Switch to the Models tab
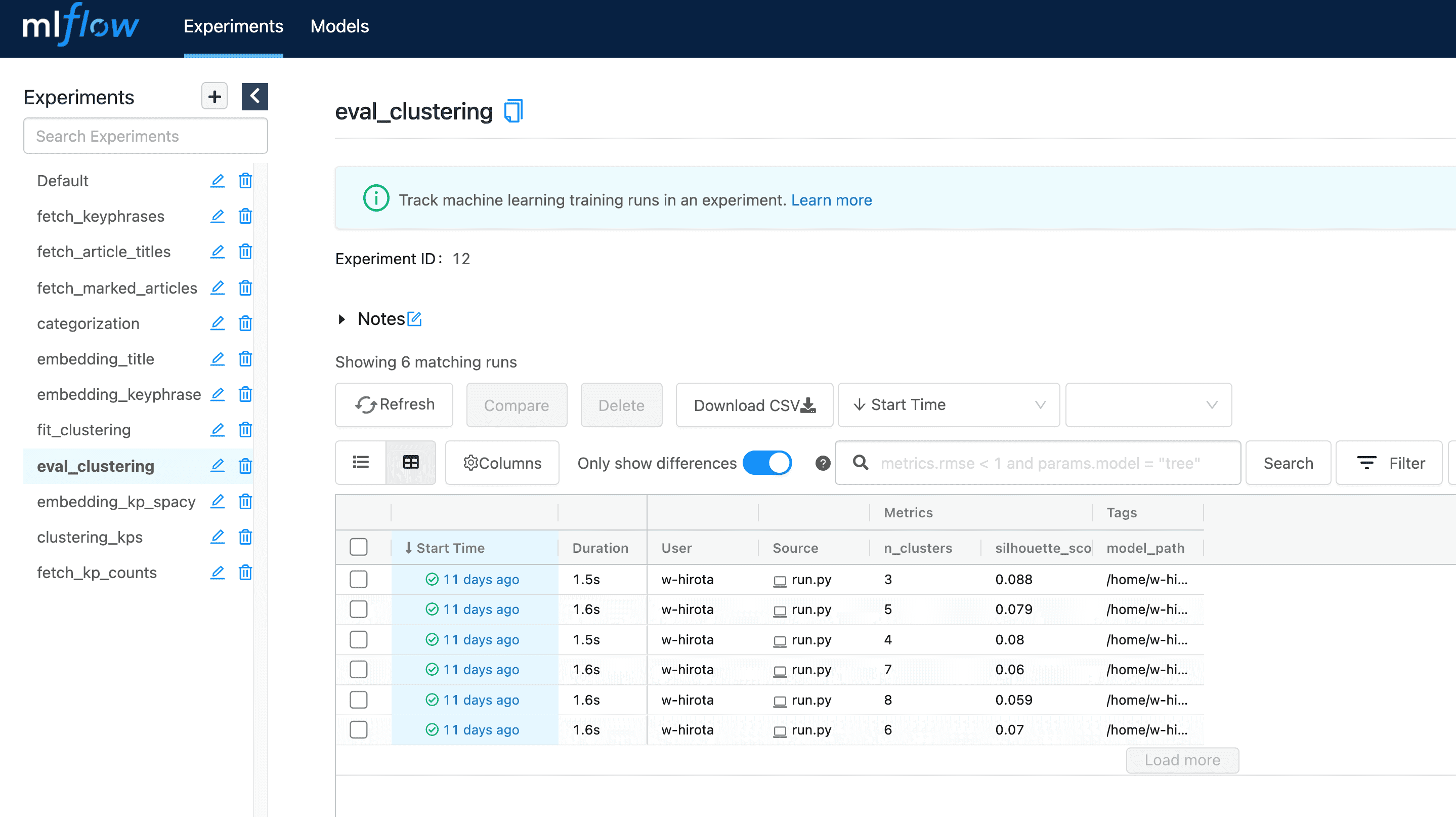The image size is (1456, 817). [339, 26]
